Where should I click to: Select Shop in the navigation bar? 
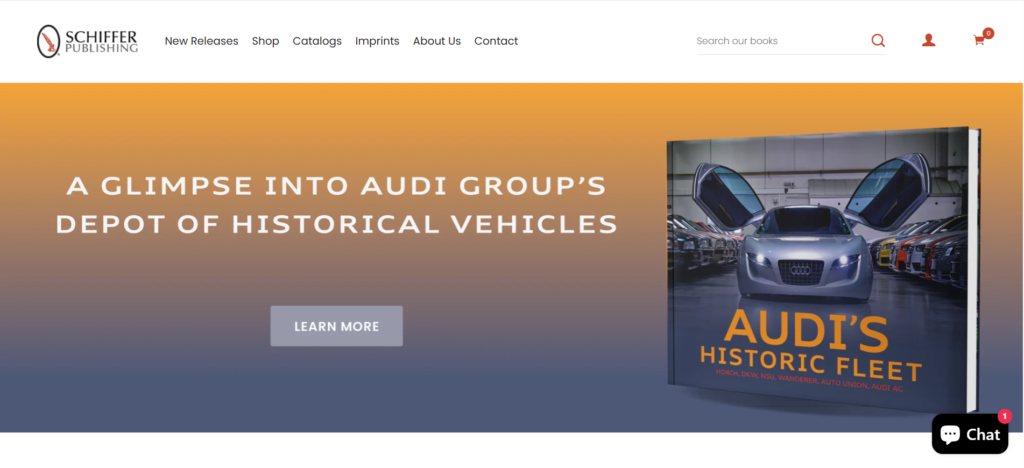[x=265, y=41]
